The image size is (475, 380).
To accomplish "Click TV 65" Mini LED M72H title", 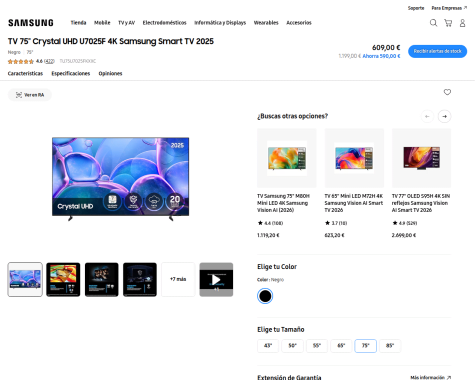I will click(x=354, y=203).
